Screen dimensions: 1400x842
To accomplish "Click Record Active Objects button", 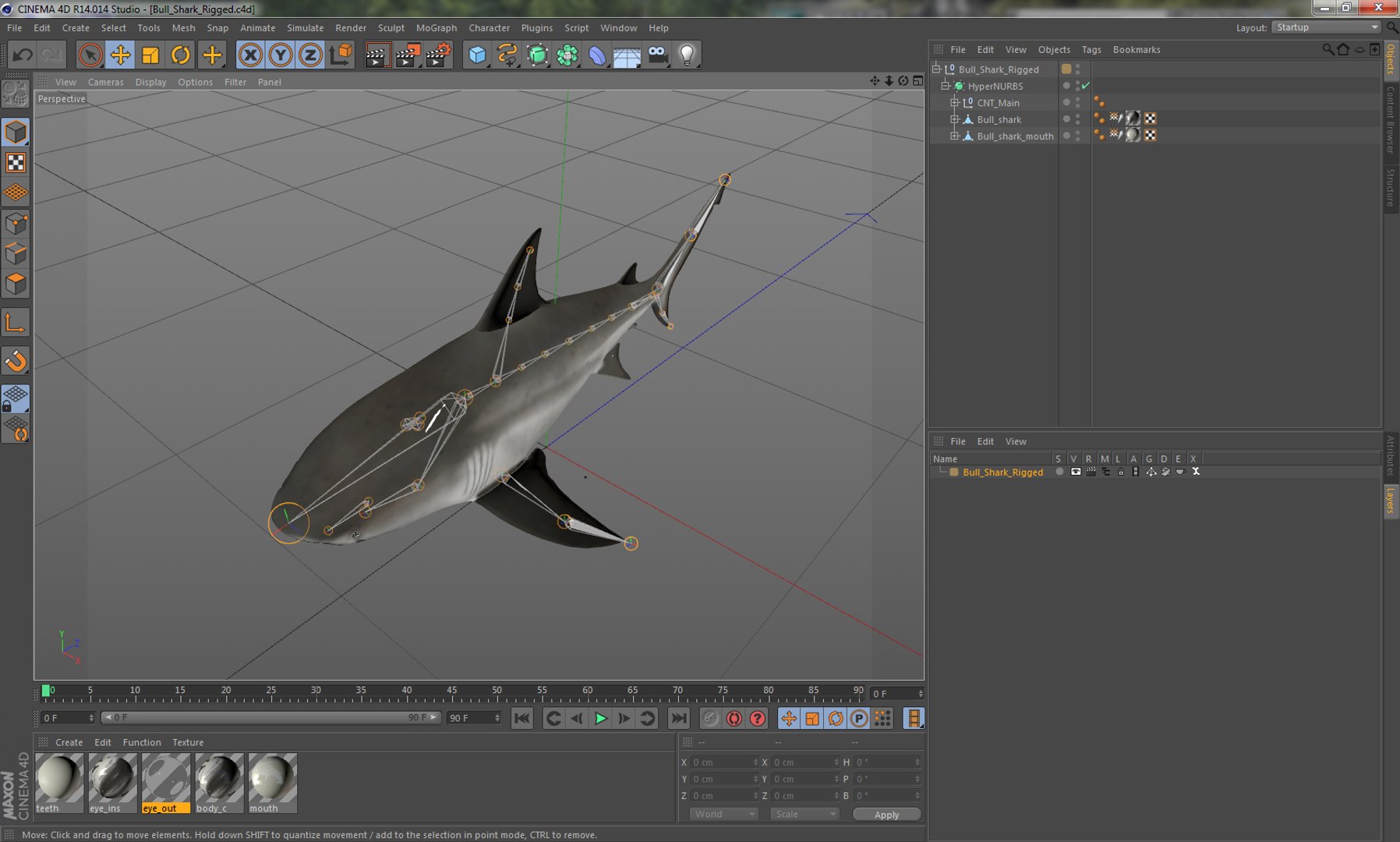I will point(710,719).
